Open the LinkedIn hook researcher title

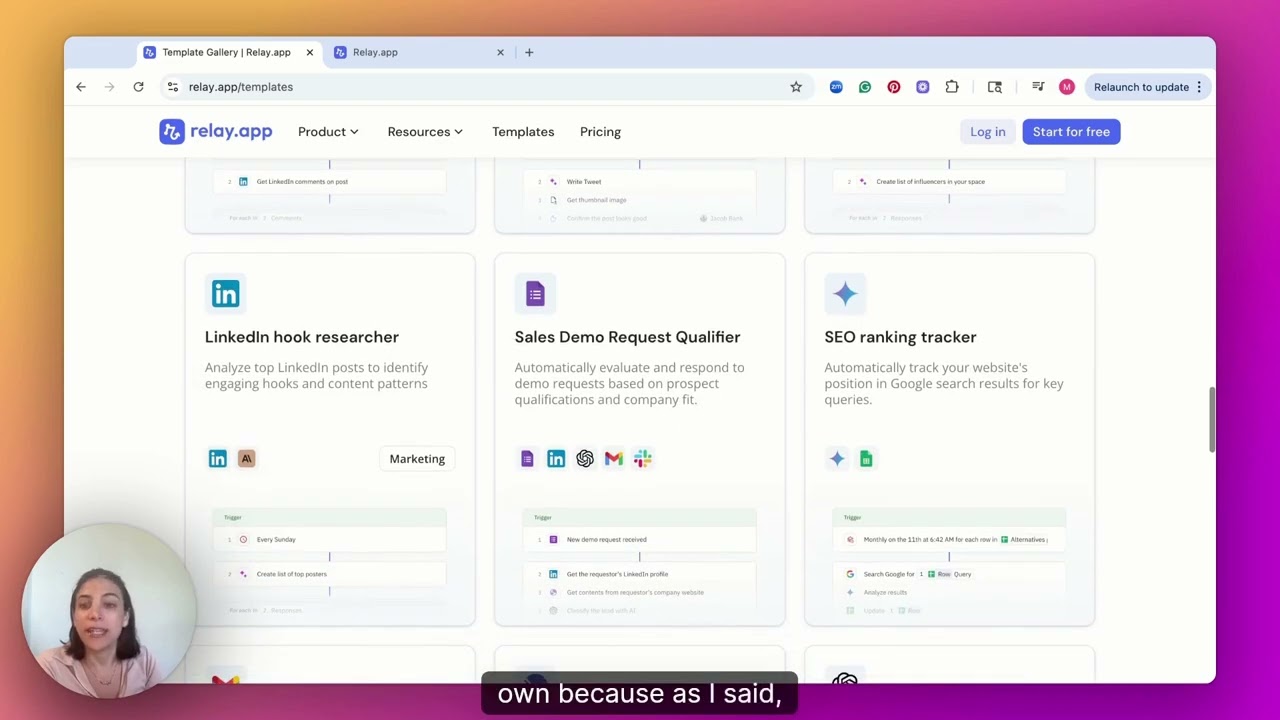[x=302, y=337]
